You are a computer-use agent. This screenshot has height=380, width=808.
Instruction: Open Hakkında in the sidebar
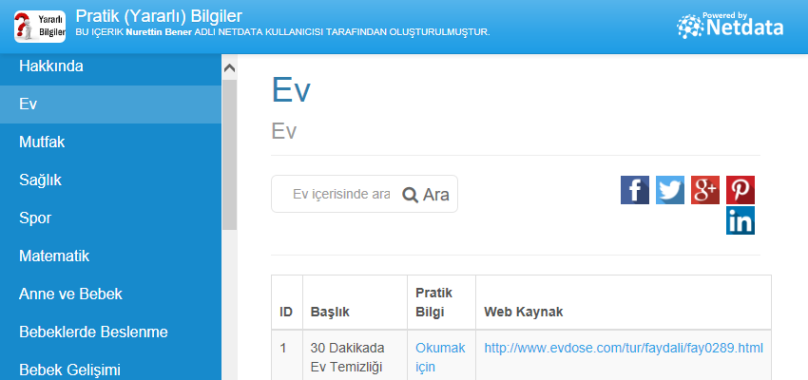(x=110, y=66)
